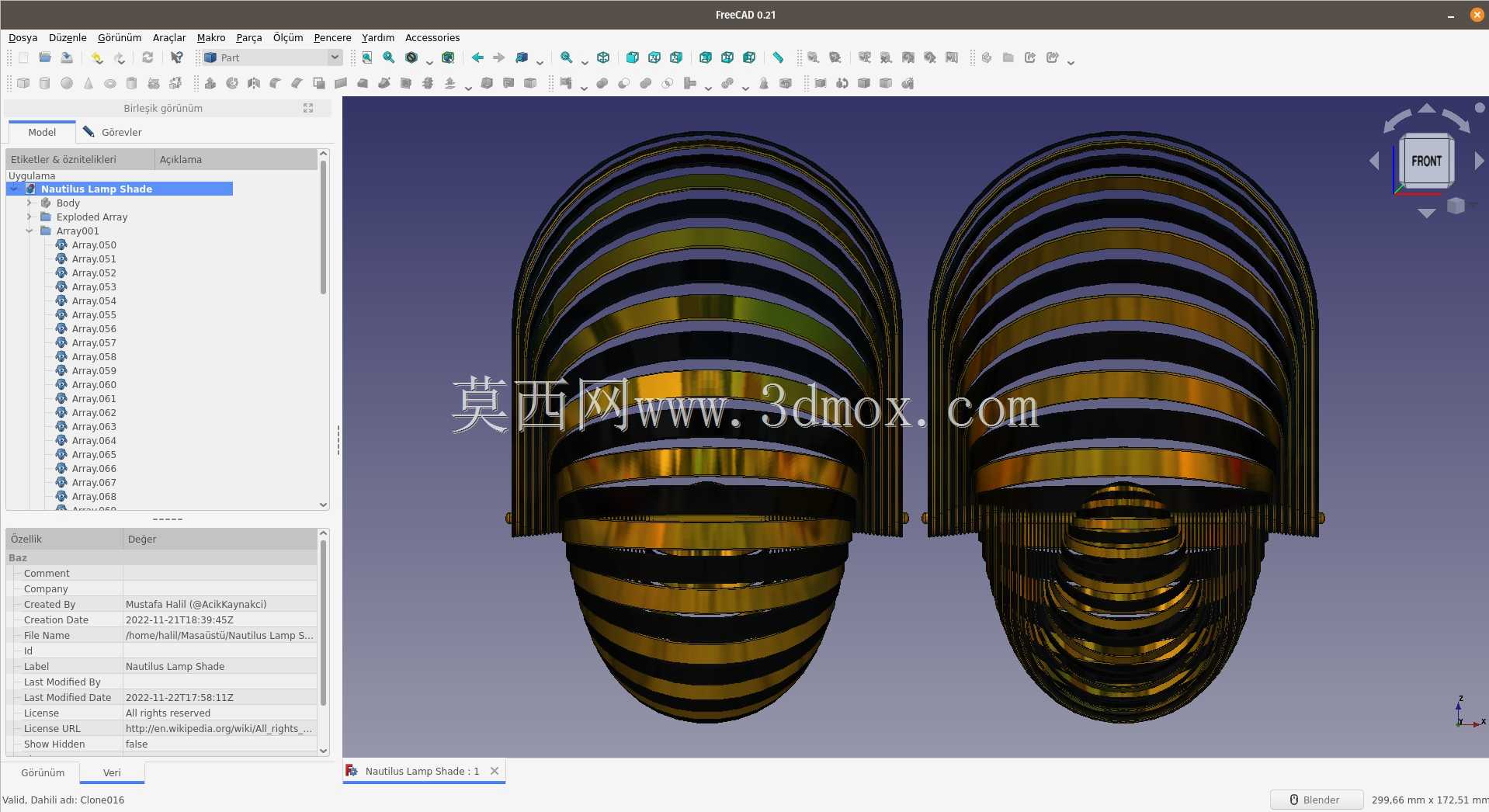1489x812 pixels.
Task: Select Array.055 in the tree
Action: [x=94, y=314]
